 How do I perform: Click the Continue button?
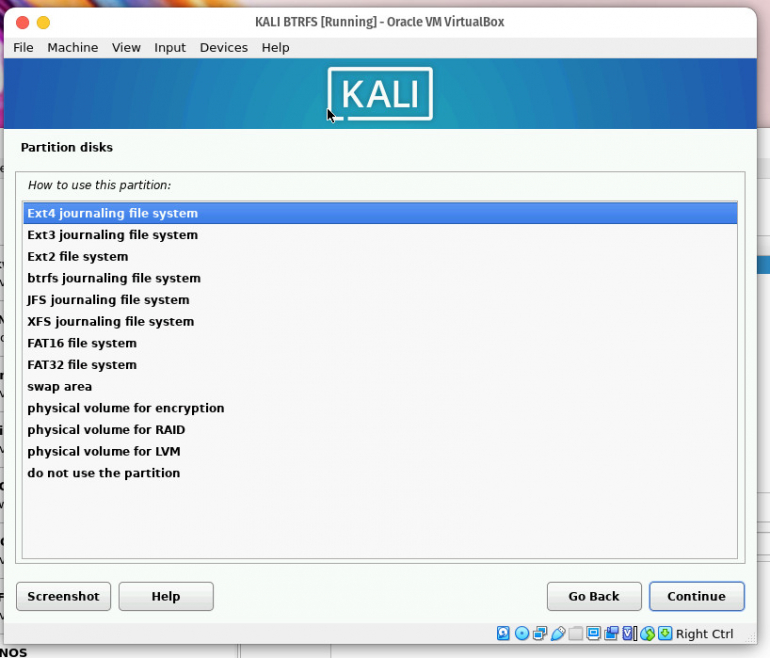696,596
